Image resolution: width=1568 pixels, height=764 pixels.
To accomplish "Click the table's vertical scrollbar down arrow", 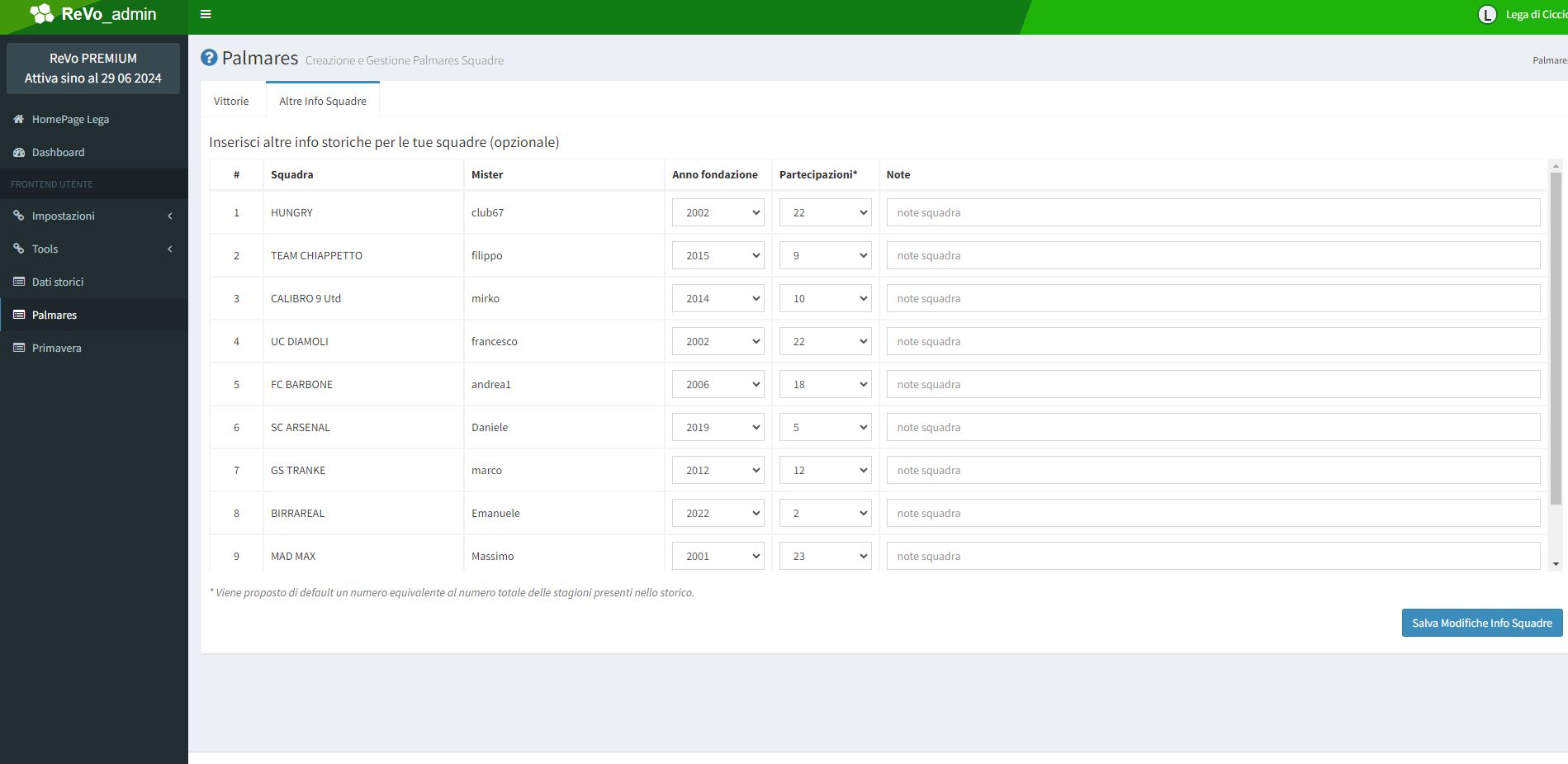I will [x=1556, y=564].
